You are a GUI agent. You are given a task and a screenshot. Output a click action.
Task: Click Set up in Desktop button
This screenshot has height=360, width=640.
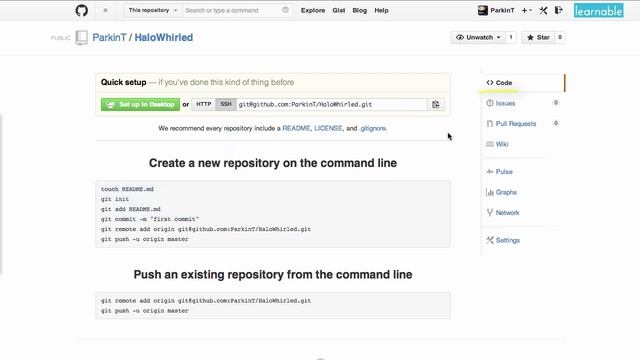click(140, 104)
